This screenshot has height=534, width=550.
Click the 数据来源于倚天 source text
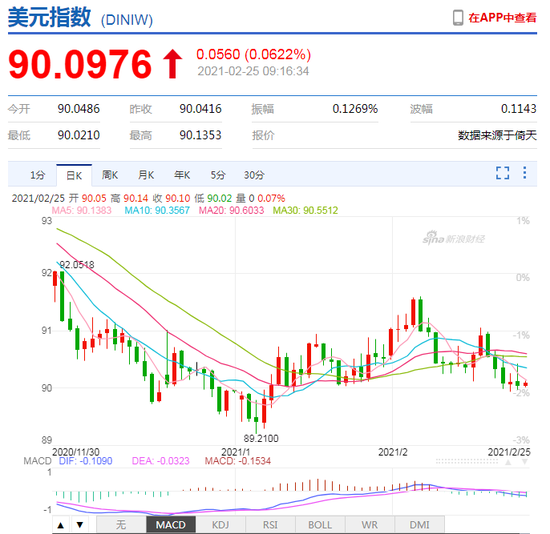[497, 135]
